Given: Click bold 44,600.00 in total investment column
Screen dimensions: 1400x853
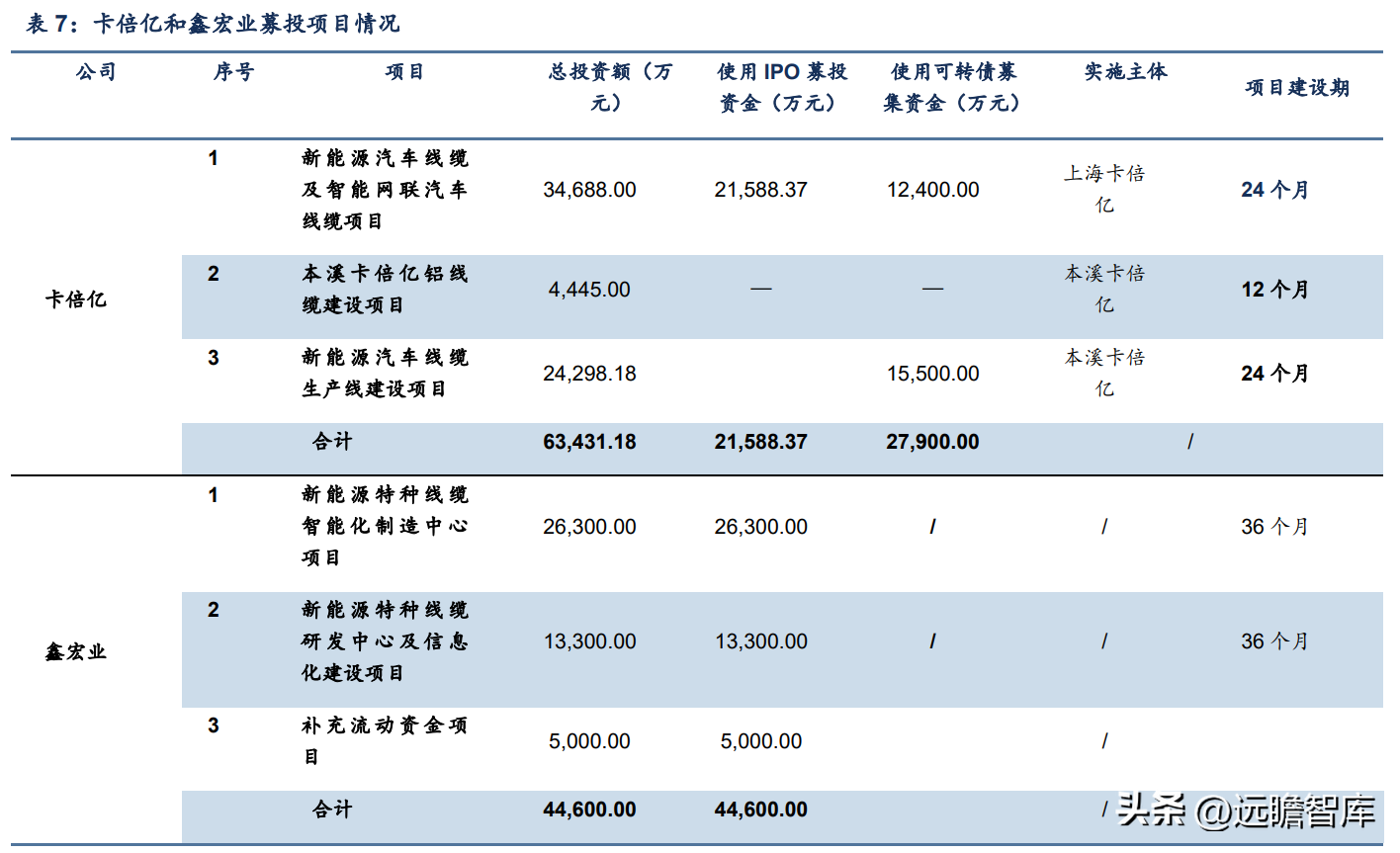Looking at the screenshot, I should [x=589, y=810].
